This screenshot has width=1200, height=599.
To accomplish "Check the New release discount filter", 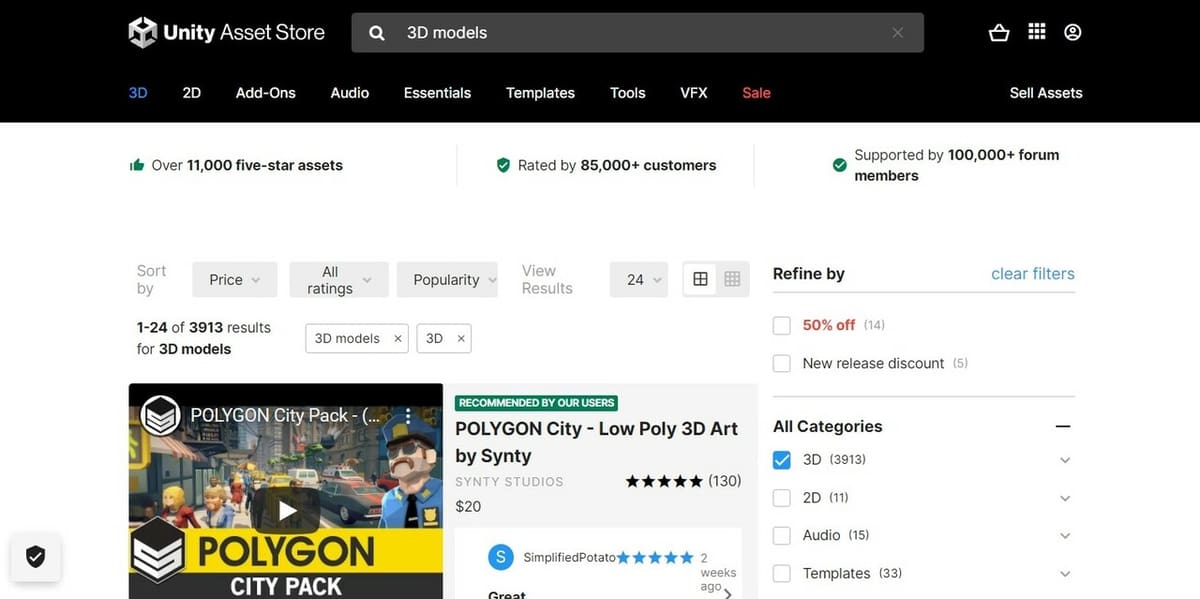I will 782,364.
